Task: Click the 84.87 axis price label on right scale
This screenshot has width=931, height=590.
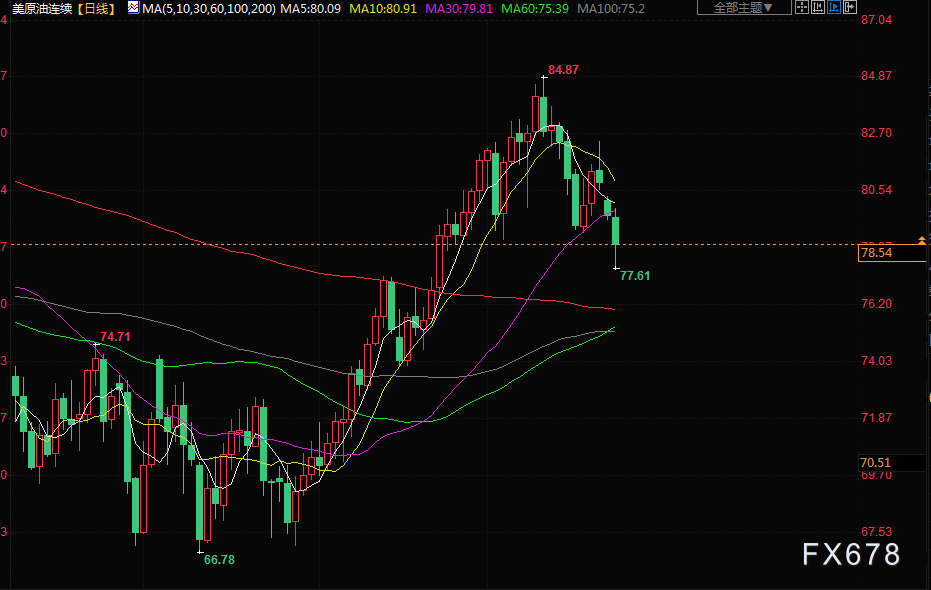Action: (876, 75)
